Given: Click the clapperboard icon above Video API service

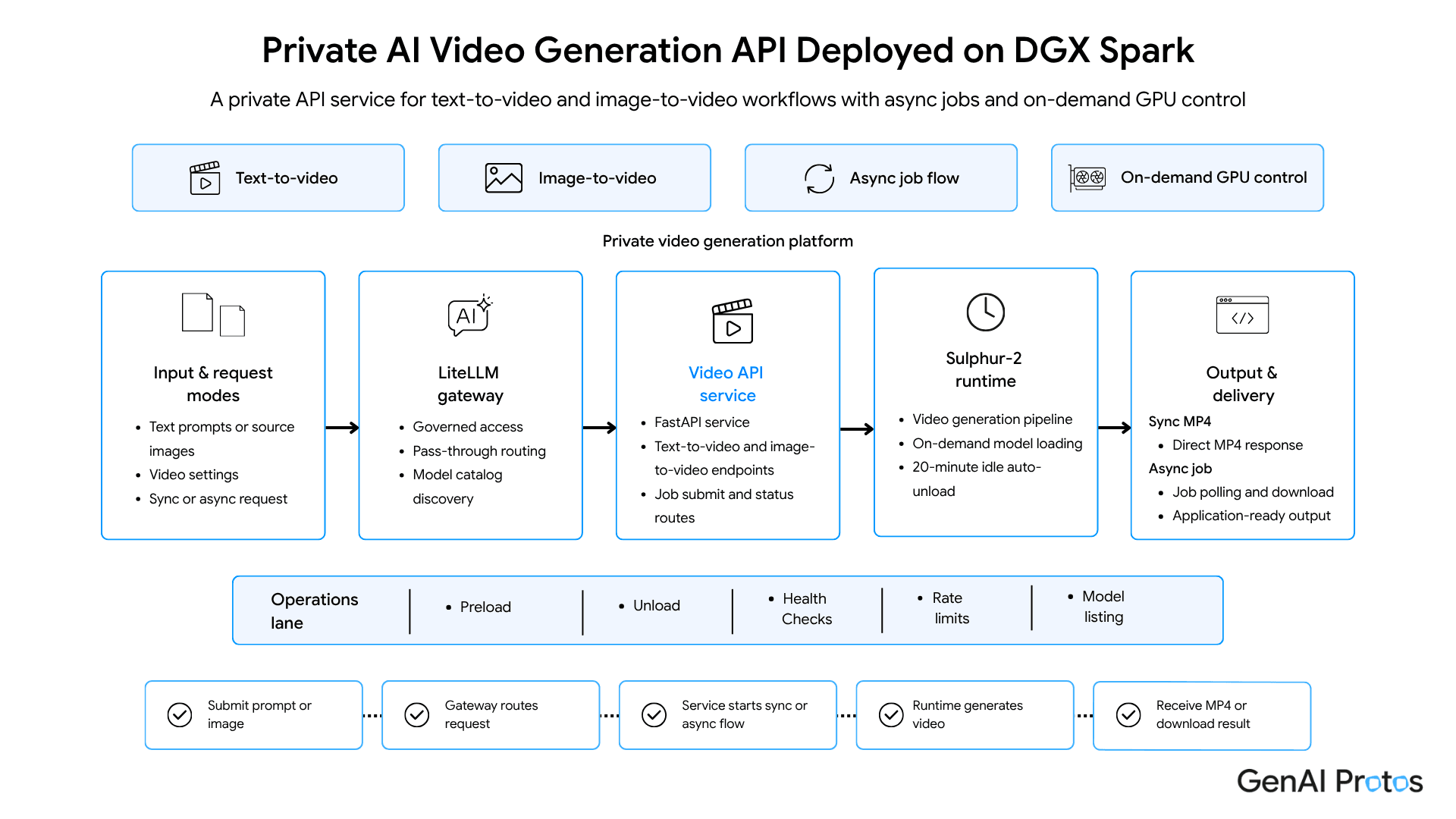Looking at the screenshot, I should click(733, 321).
